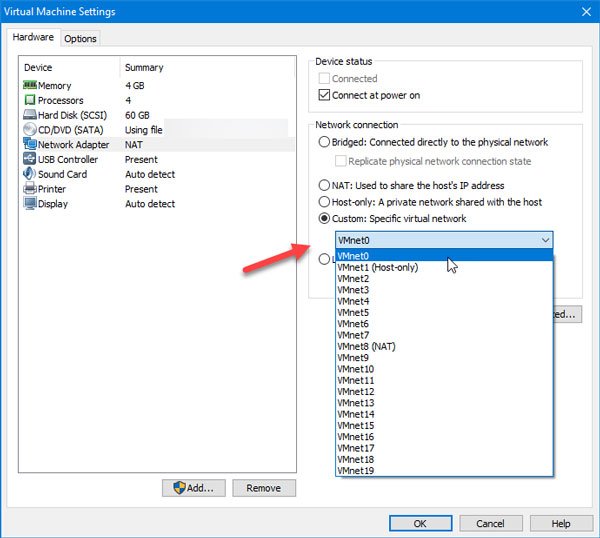The height and width of the screenshot is (538, 600).
Task: Select VMnet4 from the list
Action: pyautogui.click(x=444, y=301)
